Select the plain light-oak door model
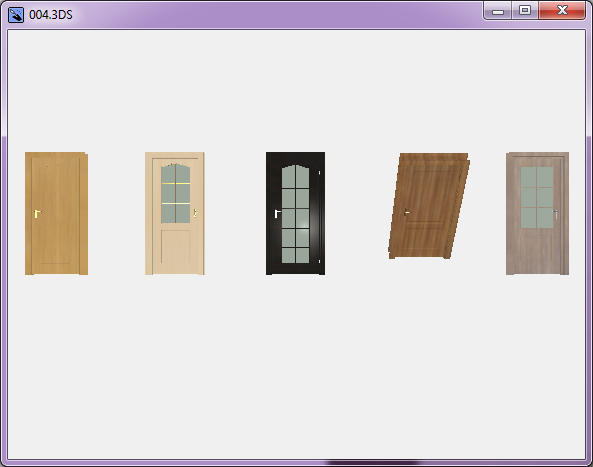This screenshot has width=593, height=467. click(56, 214)
